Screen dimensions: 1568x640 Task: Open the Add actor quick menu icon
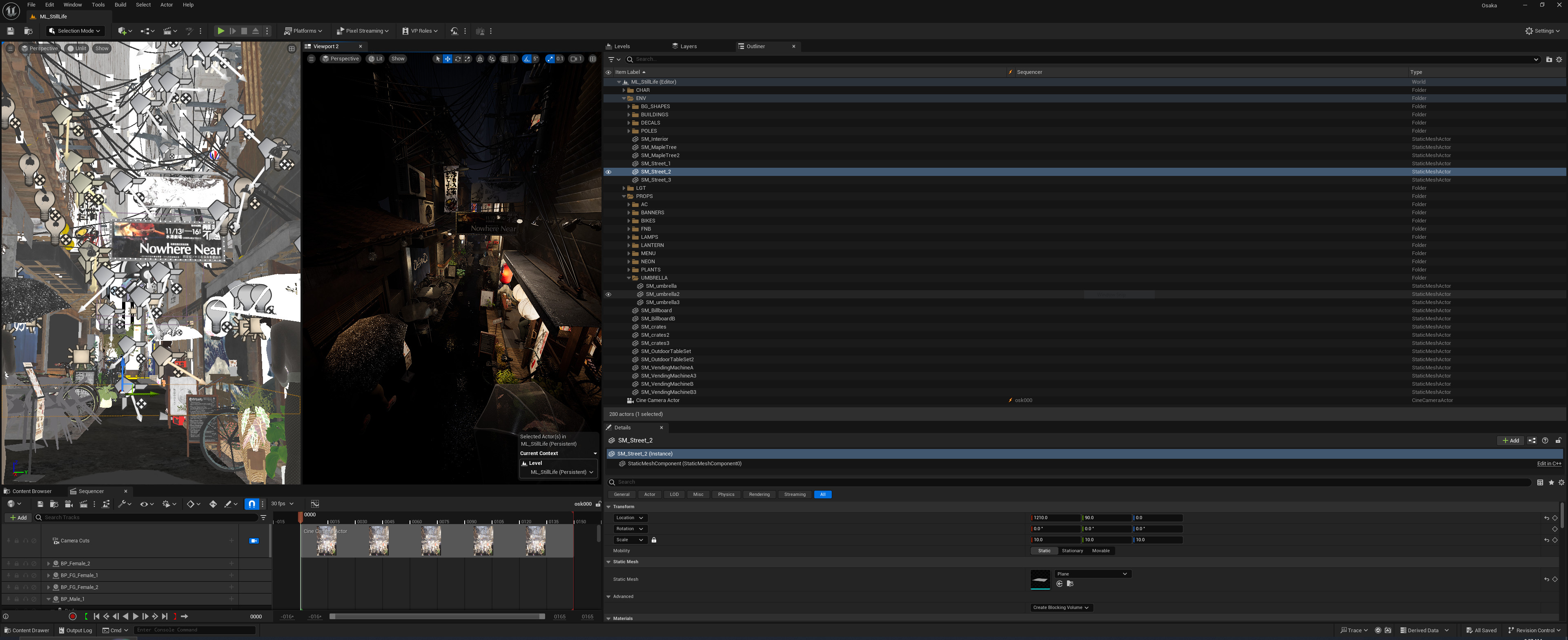pos(125,31)
